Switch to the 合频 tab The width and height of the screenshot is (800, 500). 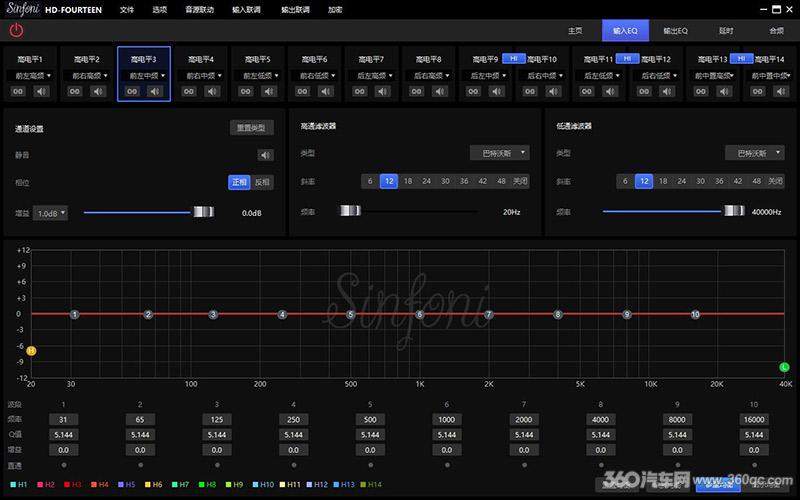pyautogui.click(x=777, y=31)
